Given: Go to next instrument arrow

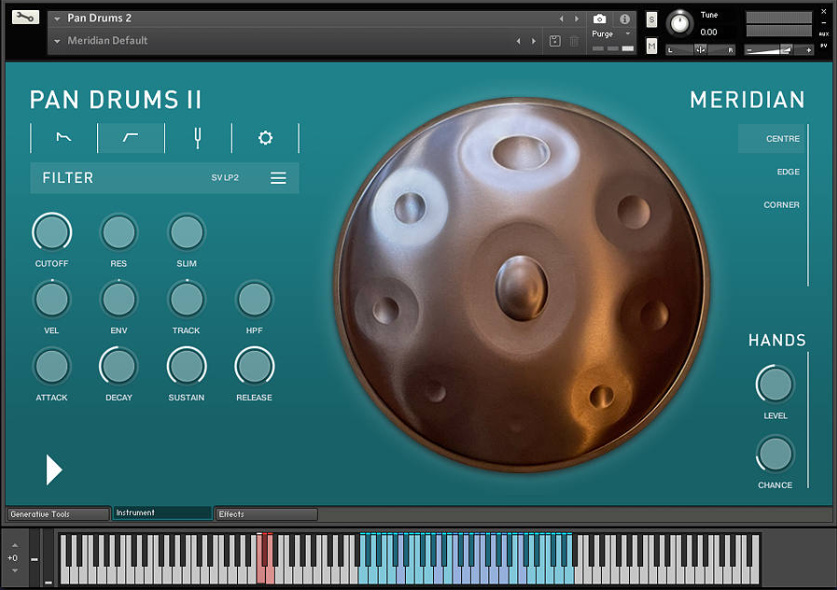Looking at the screenshot, I should pos(577,19).
